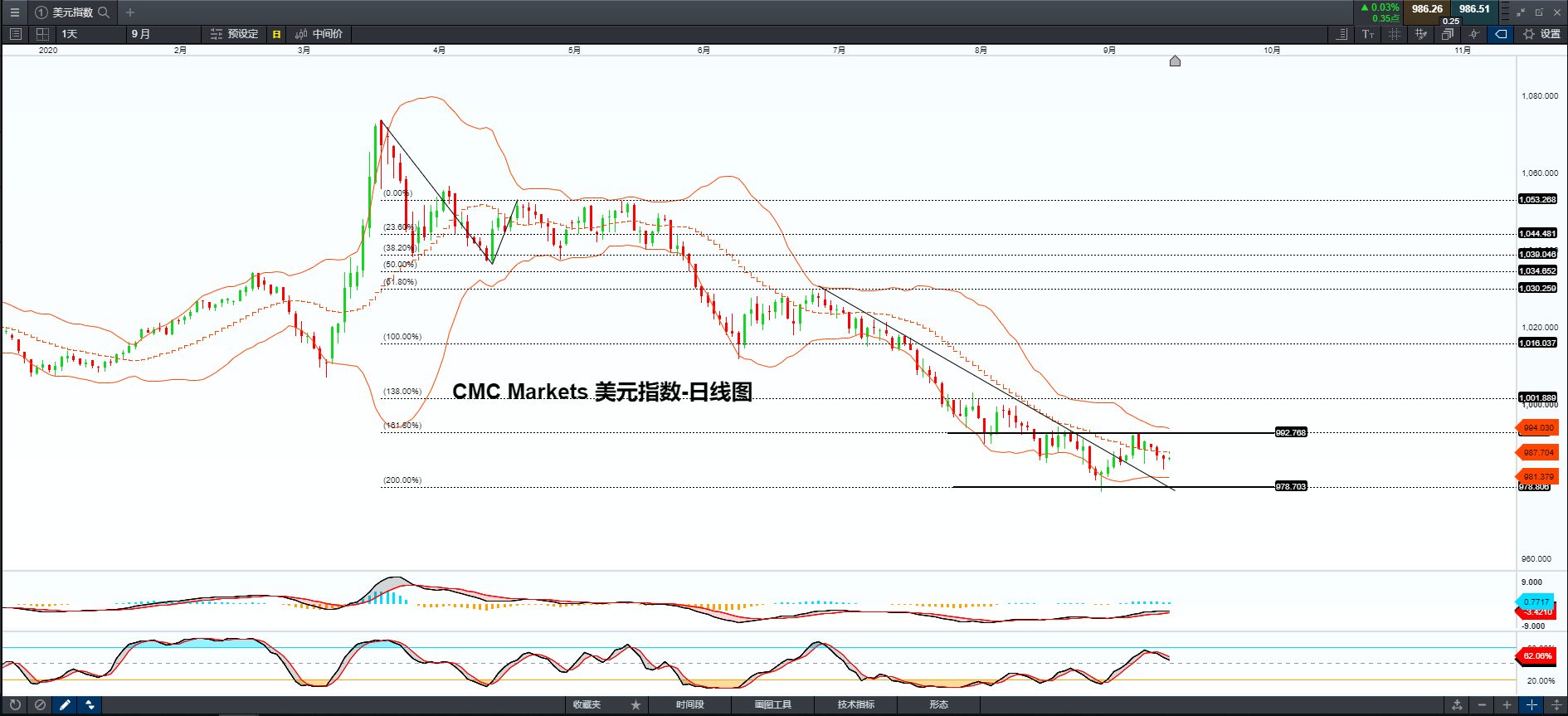Toggle the pencil drawing mode
Viewport: 1568px width, 716px height.
pyautogui.click(x=65, y=705)
